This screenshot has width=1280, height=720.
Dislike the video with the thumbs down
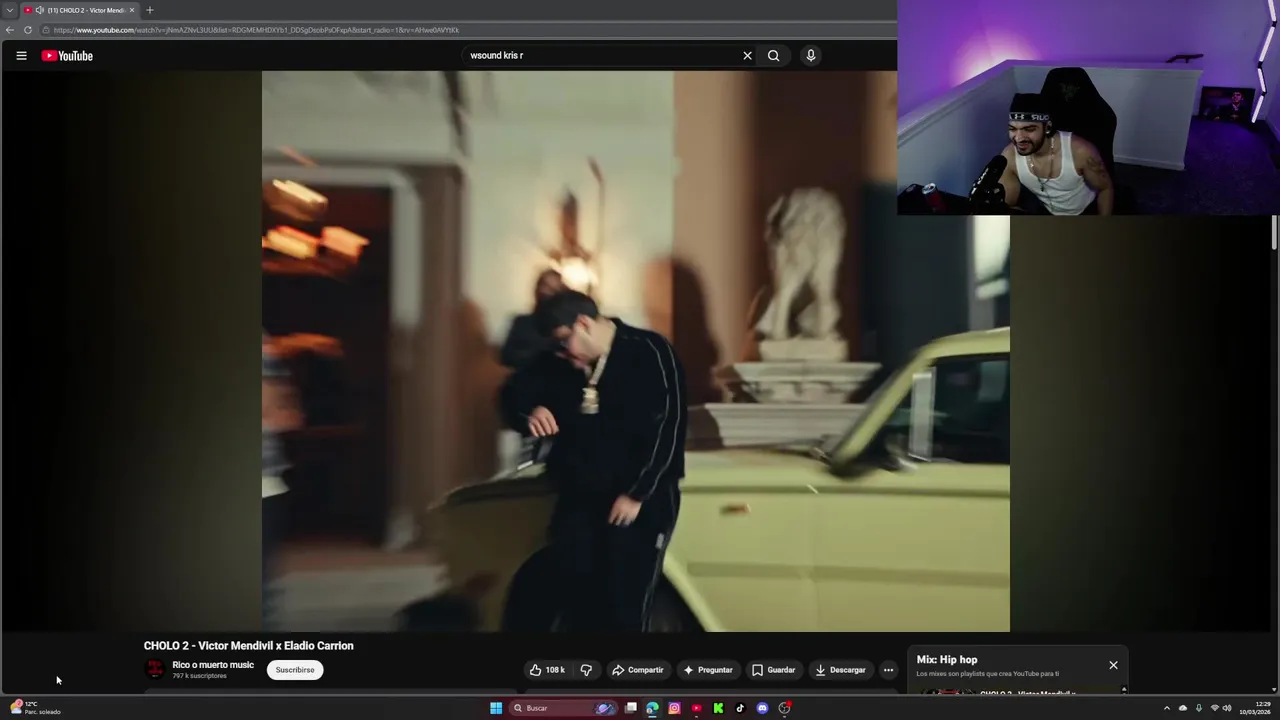pyautogui.click(x=586, y=670)
